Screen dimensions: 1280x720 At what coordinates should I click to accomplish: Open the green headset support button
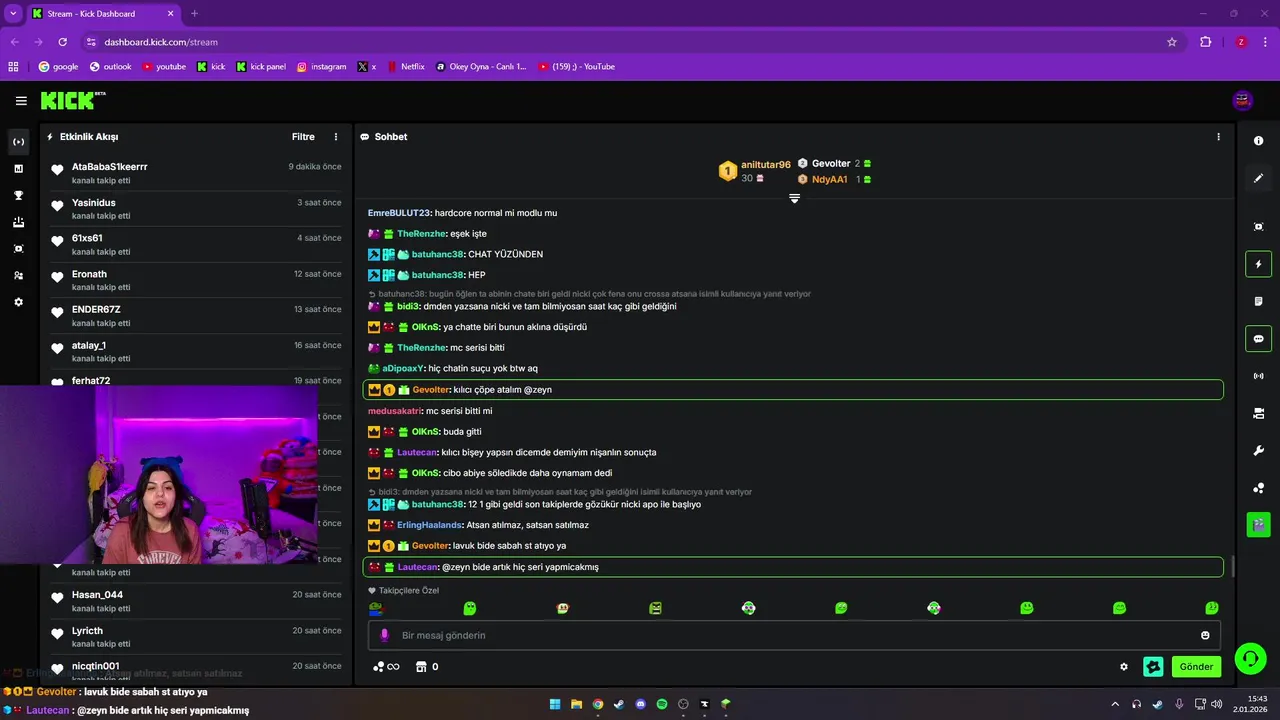coord(1250,658)
